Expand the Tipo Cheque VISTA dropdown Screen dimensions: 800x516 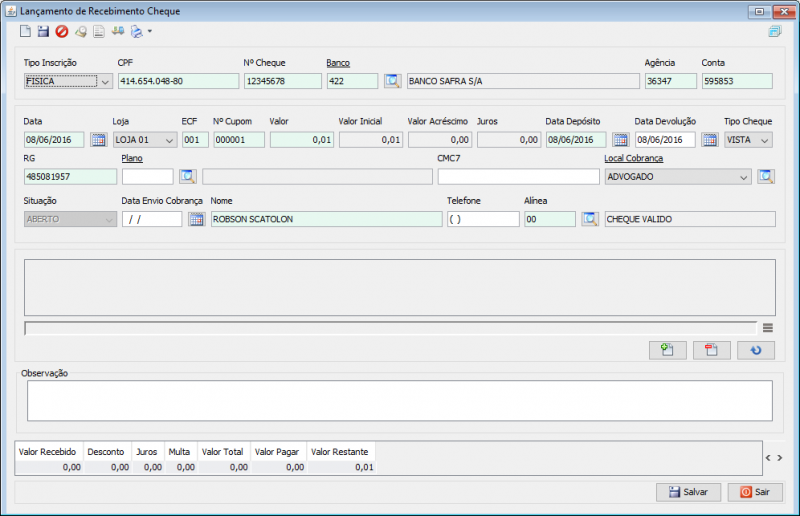(764, 140)
